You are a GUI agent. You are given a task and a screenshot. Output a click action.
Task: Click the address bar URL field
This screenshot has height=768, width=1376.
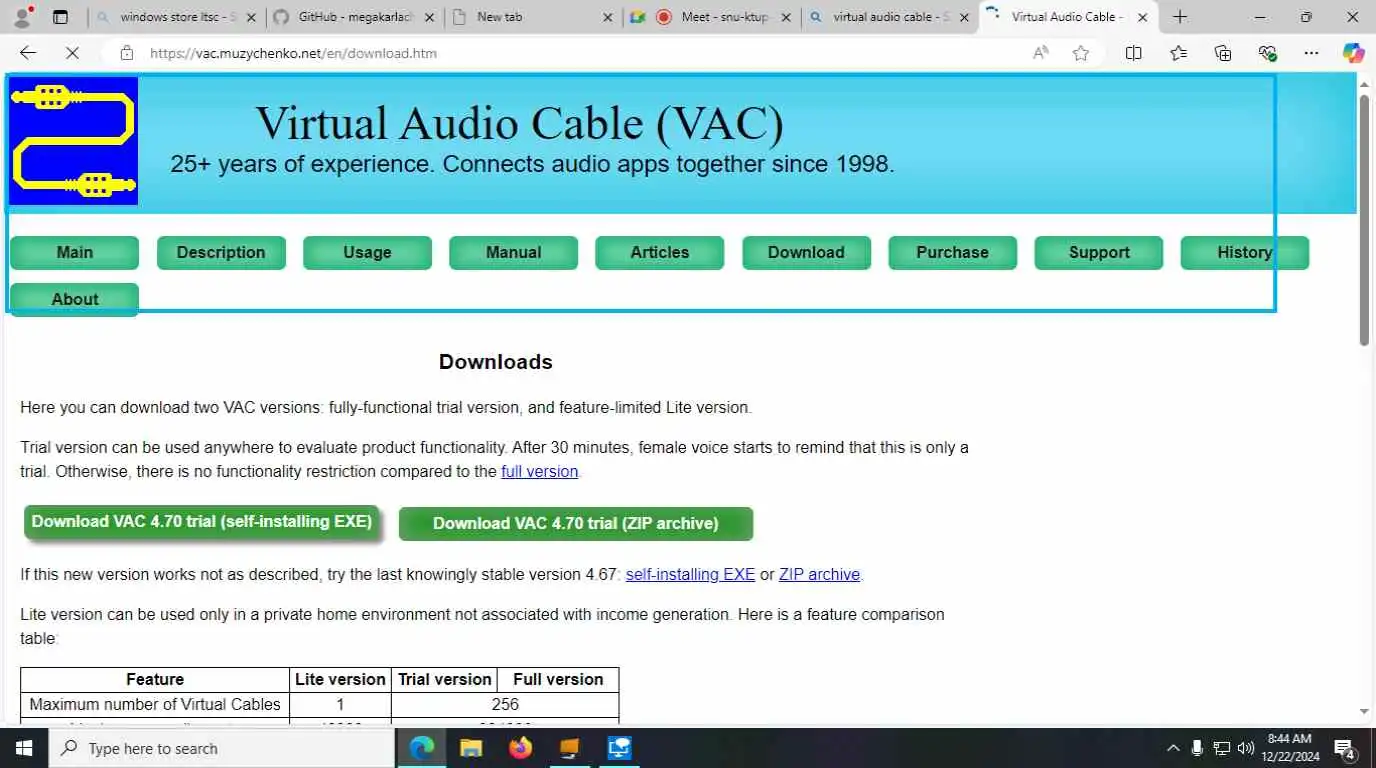580,53
